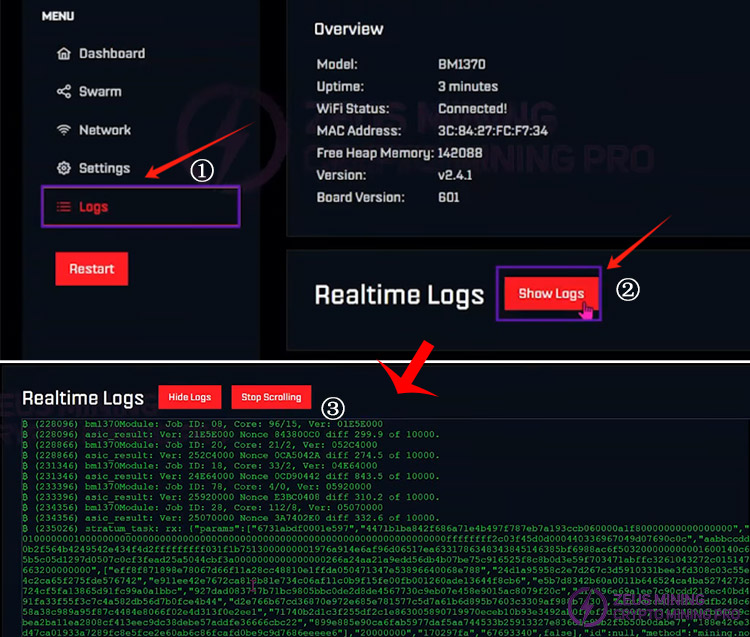This screenshot has width=750, height=637.
Task: Click the log line with diff 274.5
Action: [x=231, y=455]
